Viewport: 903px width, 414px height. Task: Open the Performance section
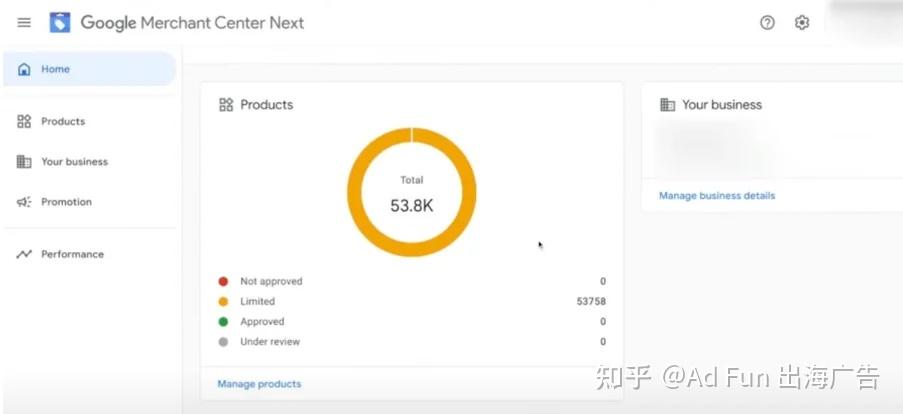tap(72, 254)
